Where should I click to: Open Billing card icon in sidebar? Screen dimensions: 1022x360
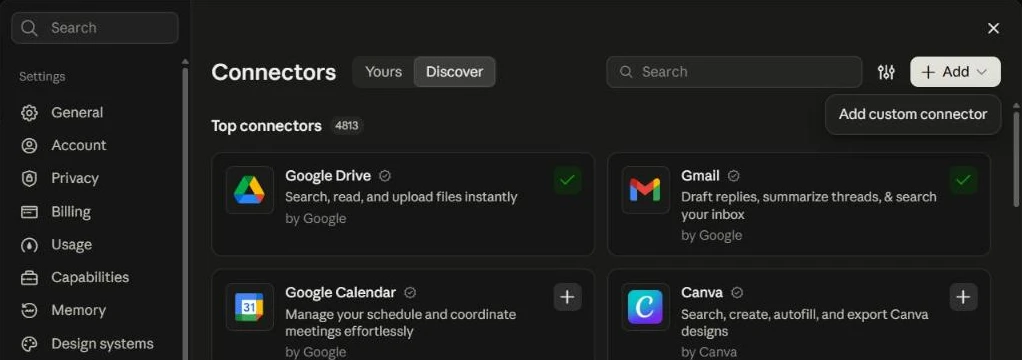29,212
